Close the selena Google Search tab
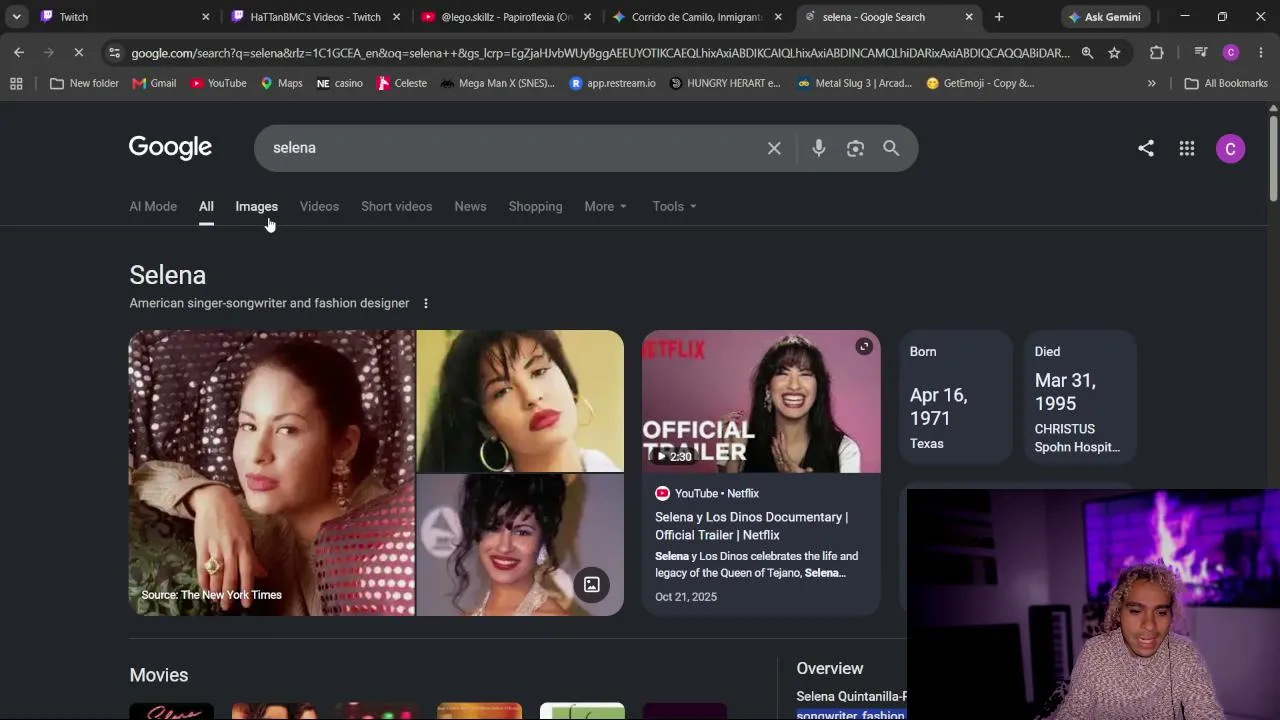Image resolution: width=1280 pixels, height=720 pixels. tap(969, 17)
